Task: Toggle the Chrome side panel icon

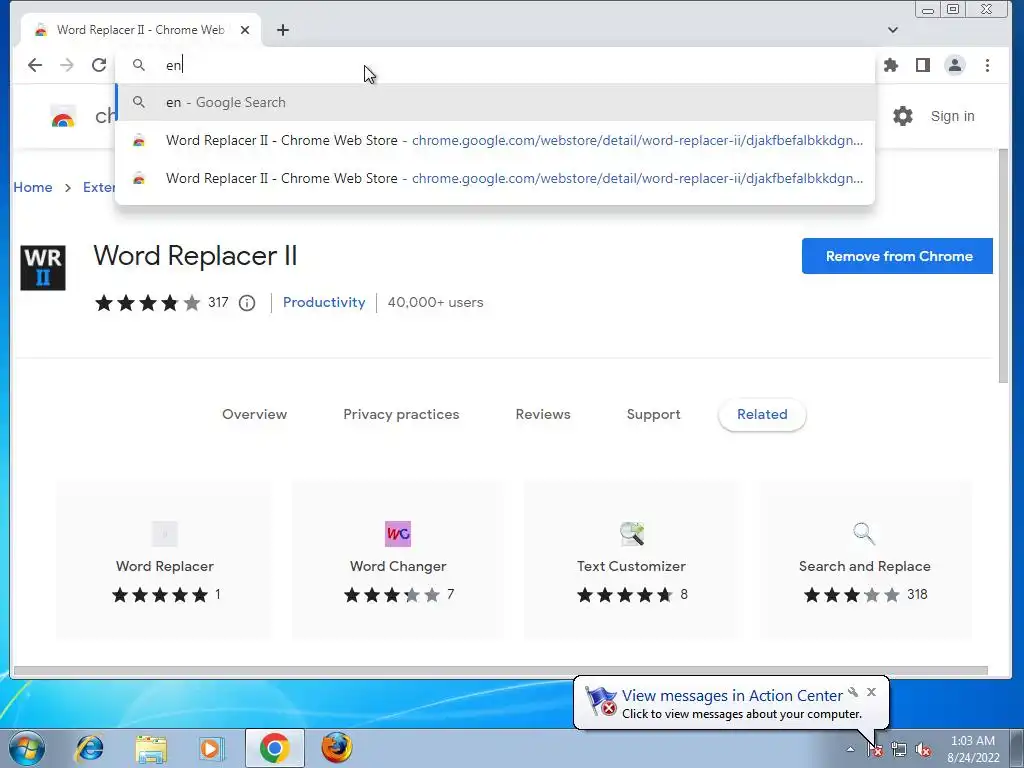Action: [923, 65]
